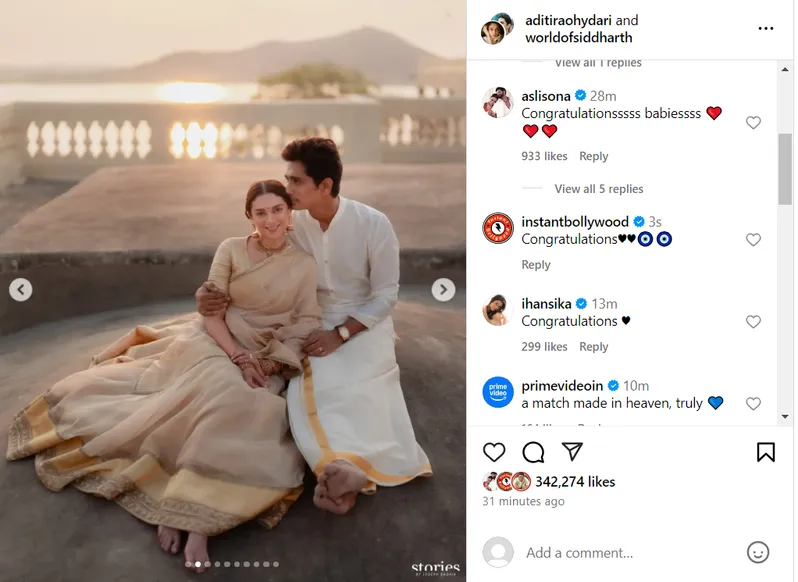Reply to ihansika's comment
This screenshot has height=582, width=798.
pos(593,347)
